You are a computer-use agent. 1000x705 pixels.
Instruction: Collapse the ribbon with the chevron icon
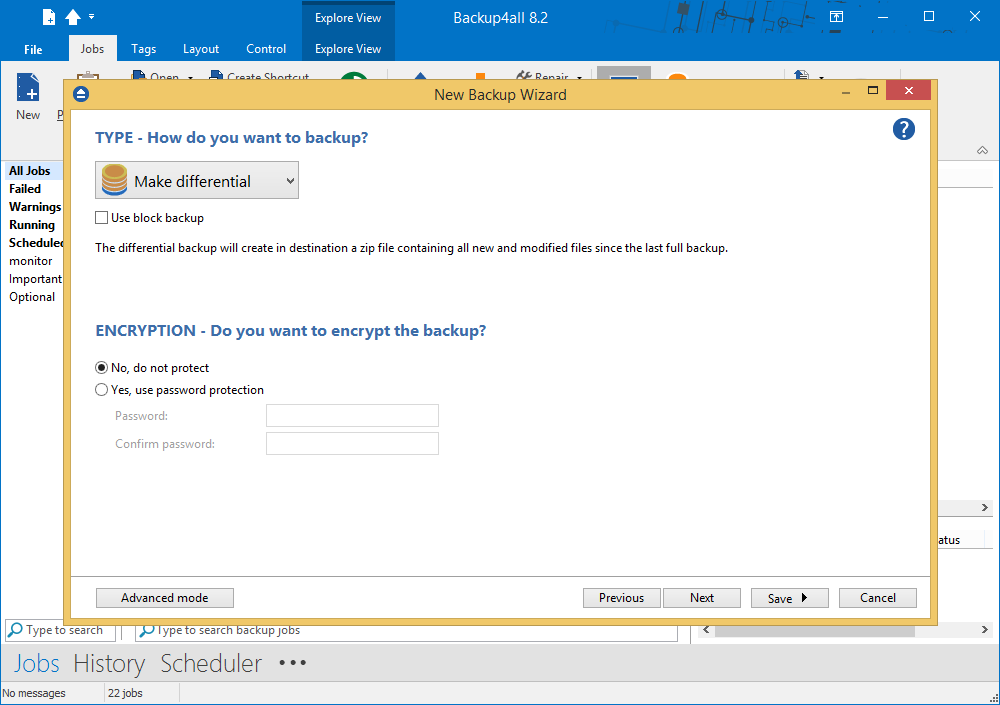pos(982,150)
